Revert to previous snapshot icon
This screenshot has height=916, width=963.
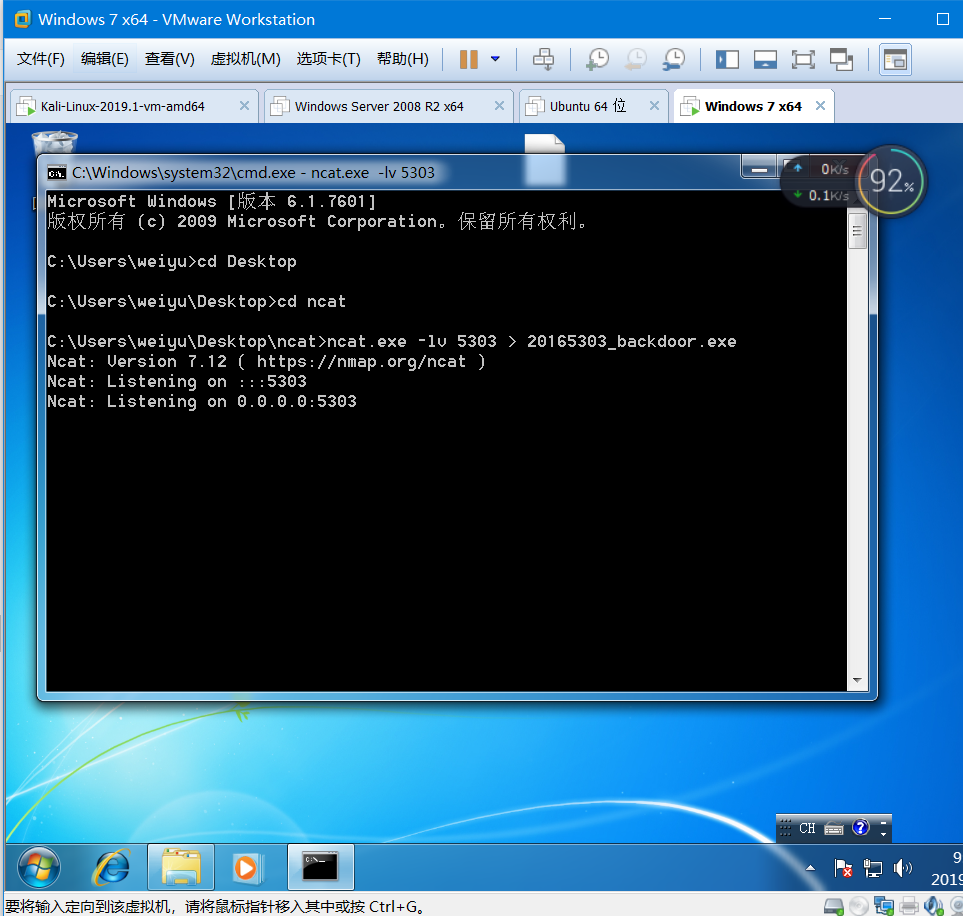tap(636, 60)
